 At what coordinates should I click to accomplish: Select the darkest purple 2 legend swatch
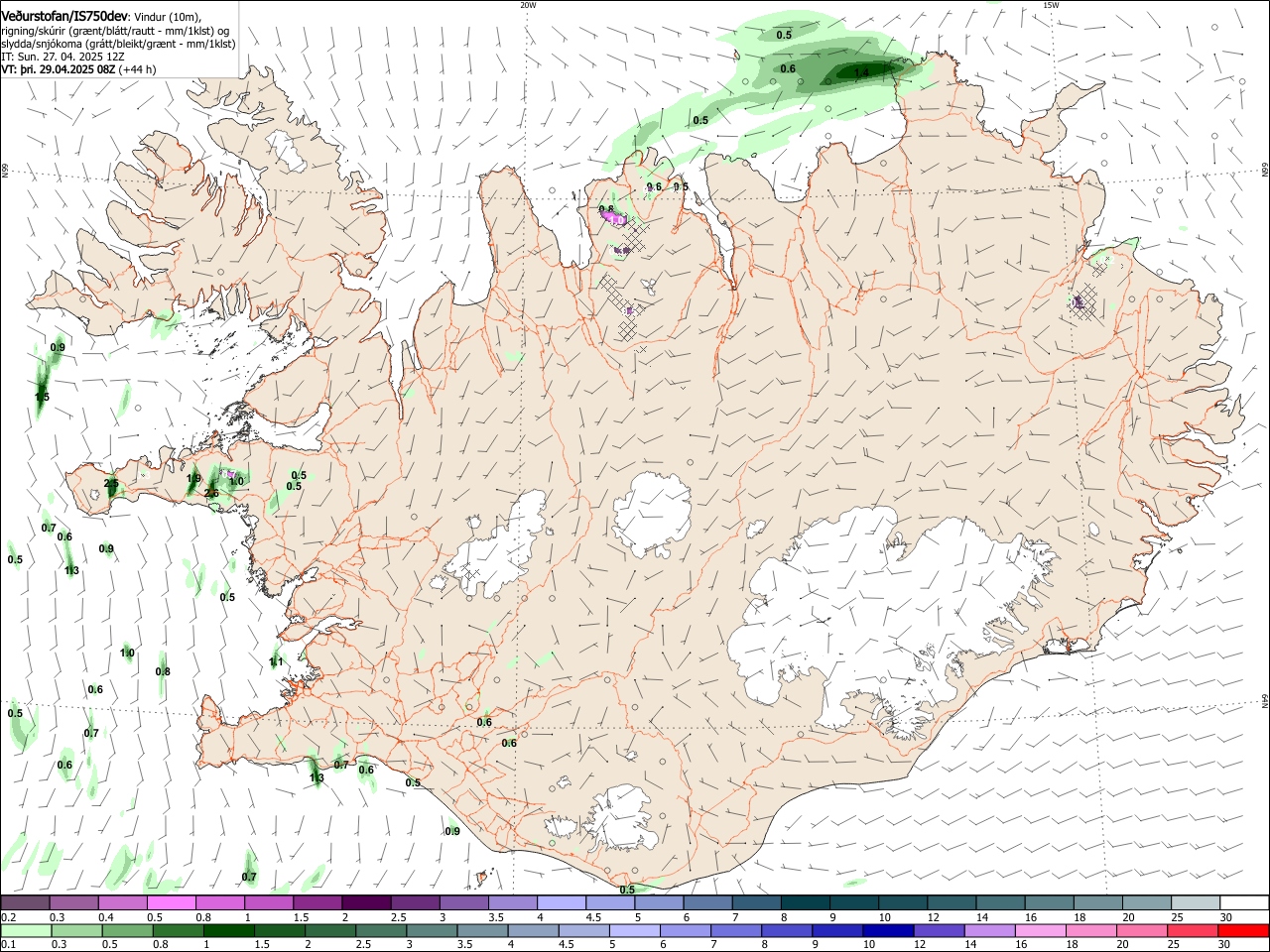pyautogui.click(x=365, y=902)
